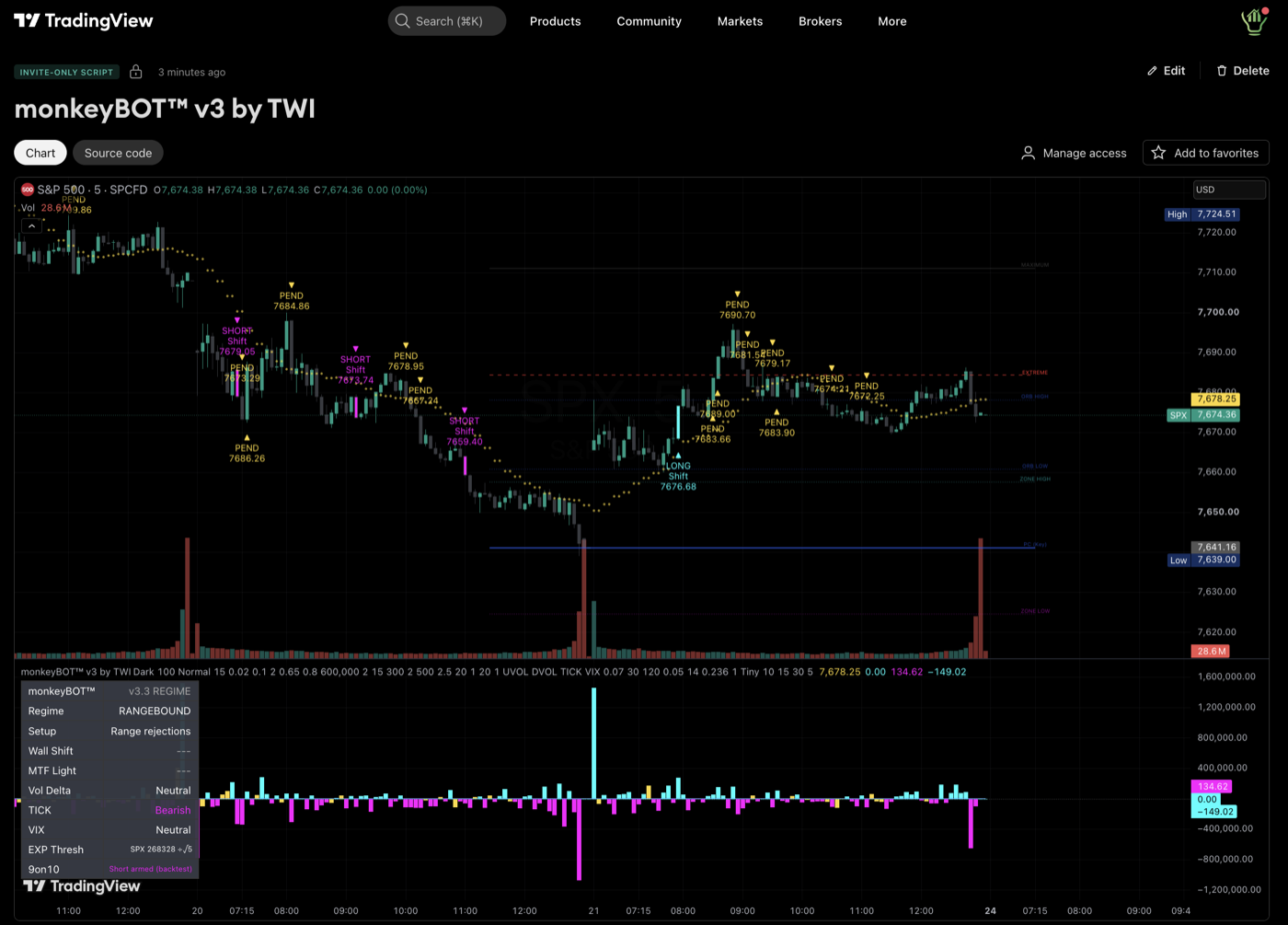Click the Vol 28.6M legend entry
The image size is (1288, 925).
46,208
